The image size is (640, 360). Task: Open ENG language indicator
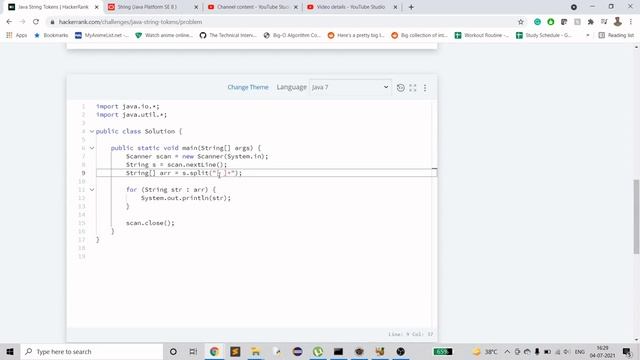click(580, 351)
